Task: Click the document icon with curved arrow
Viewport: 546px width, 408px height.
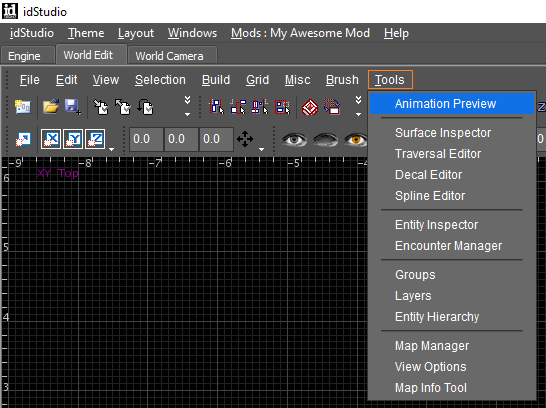Action: point(145,107)
